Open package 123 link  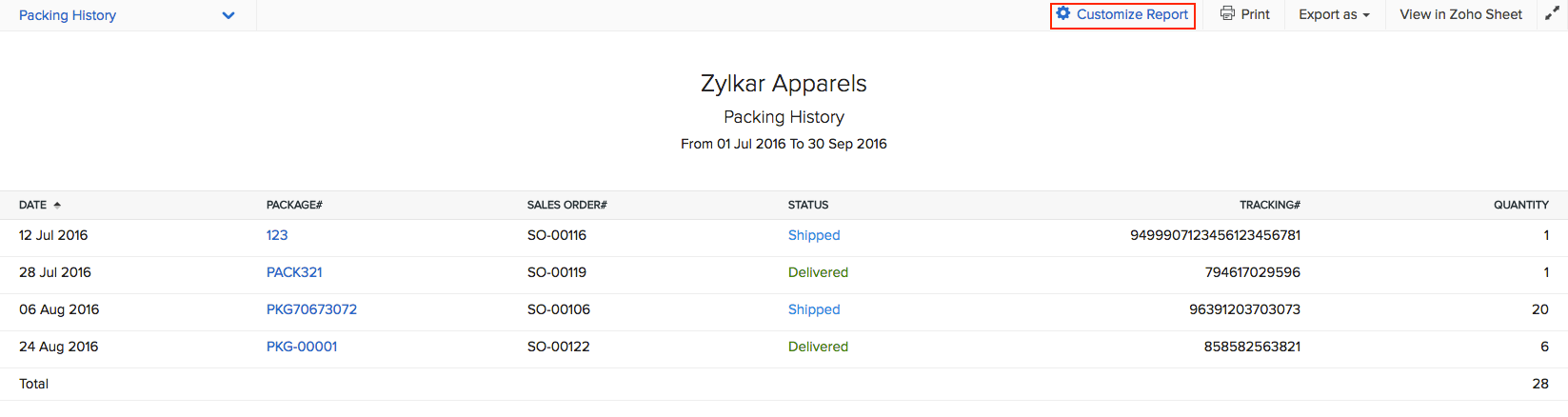point(277,235)
